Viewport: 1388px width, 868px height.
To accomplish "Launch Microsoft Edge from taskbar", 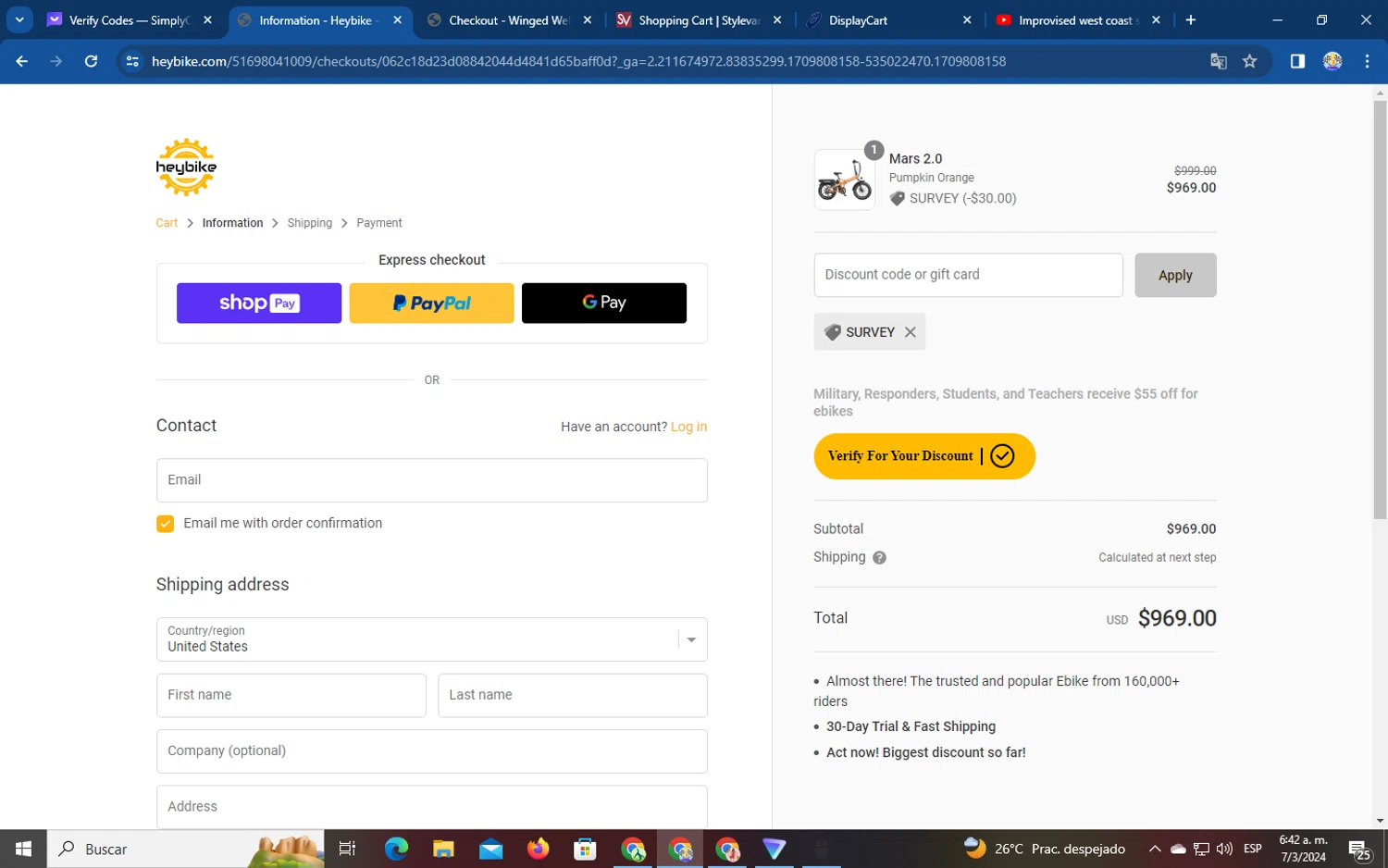I will click(x=396, y=849).
